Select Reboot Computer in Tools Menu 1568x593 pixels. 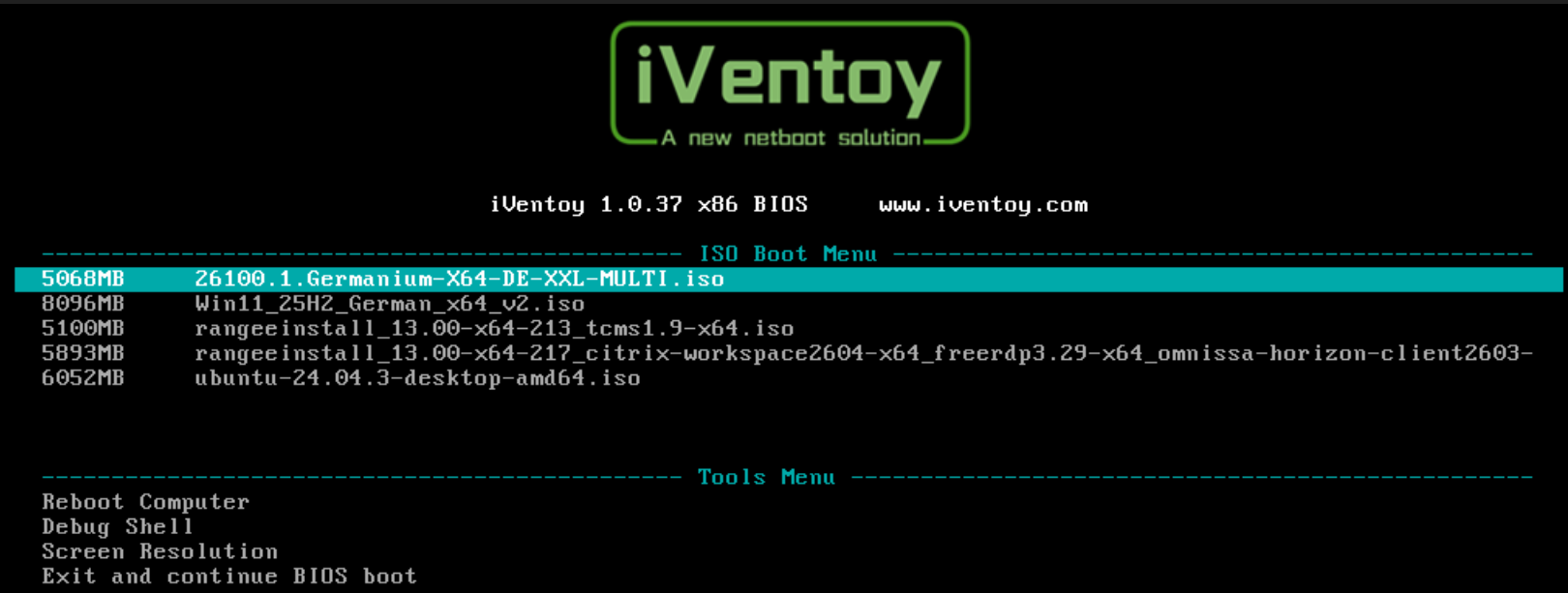point(145,502)
